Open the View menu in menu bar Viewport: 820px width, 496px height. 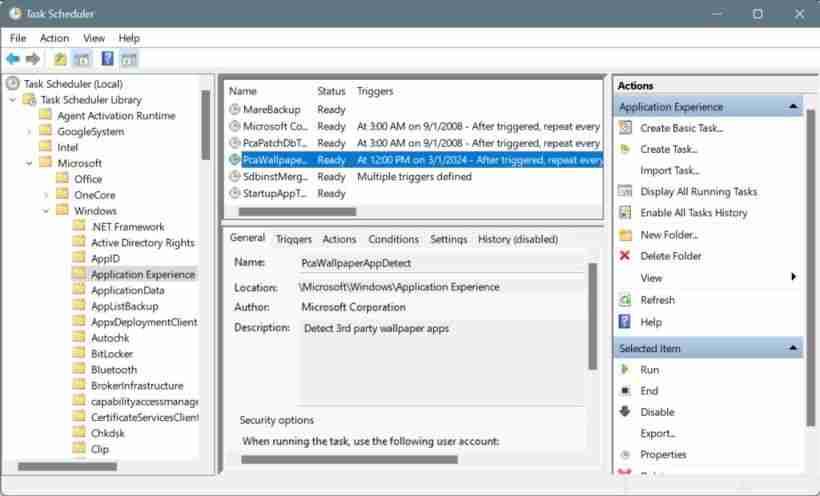pos(94,38)
